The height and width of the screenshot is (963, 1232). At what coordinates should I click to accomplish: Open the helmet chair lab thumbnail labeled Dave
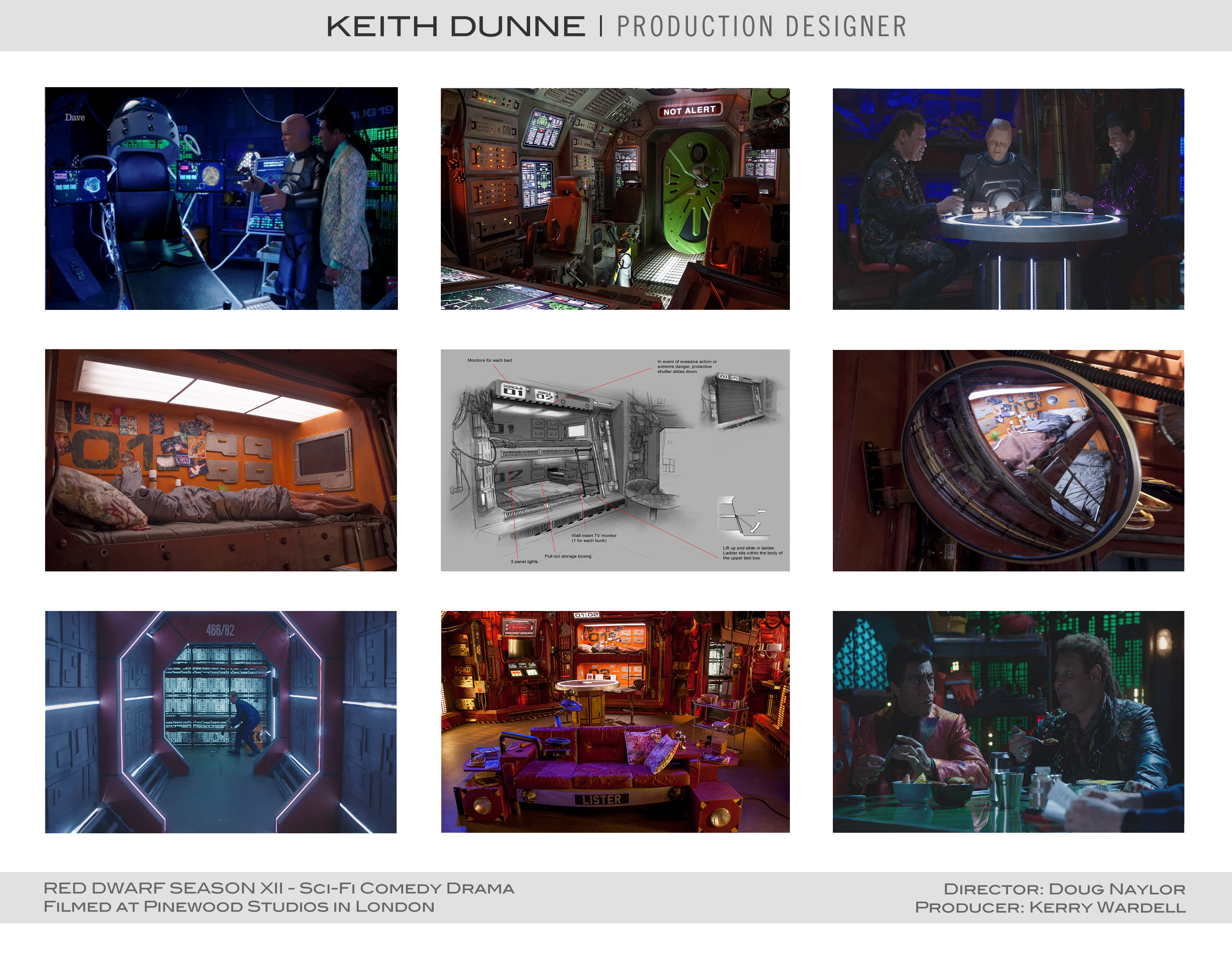221,198
